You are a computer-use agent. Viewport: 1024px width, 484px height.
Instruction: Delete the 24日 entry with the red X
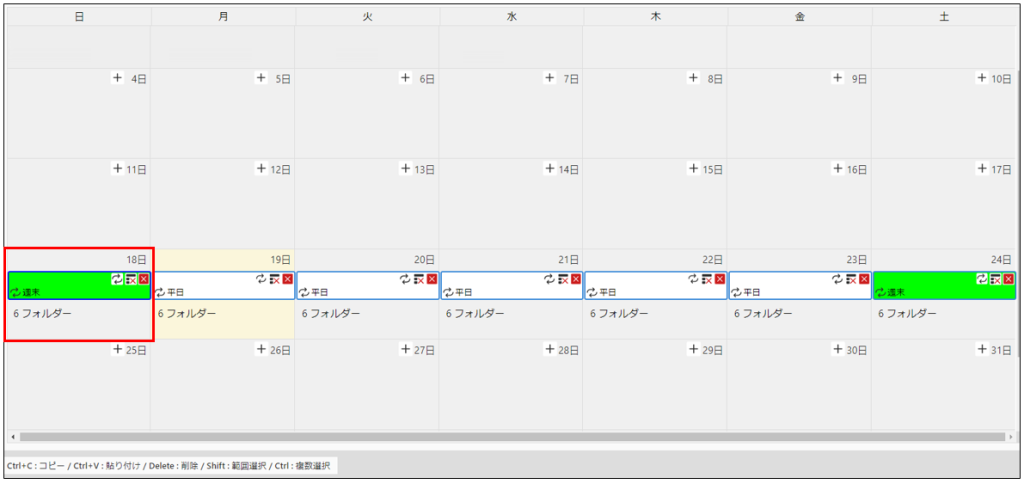coord(1009,279)
